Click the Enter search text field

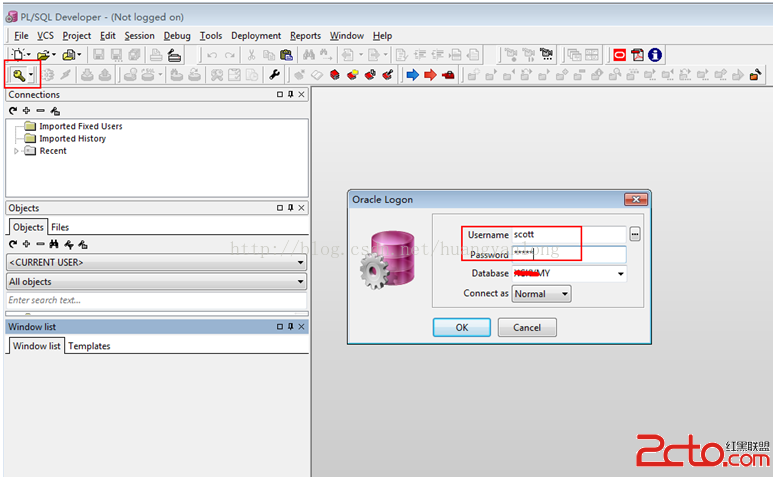(x=156, y=300)
